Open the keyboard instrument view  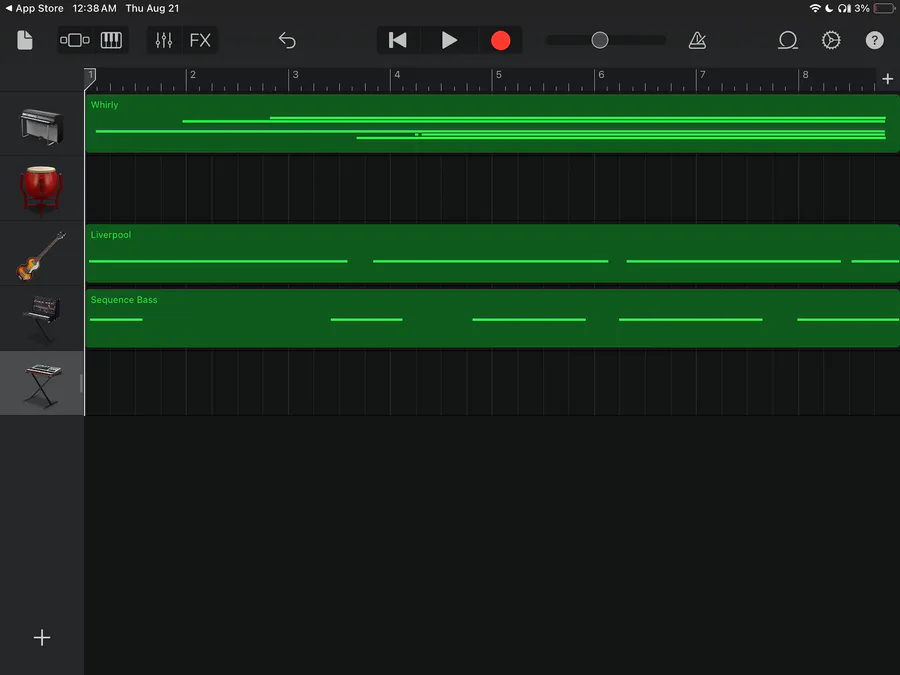point(111,40)
